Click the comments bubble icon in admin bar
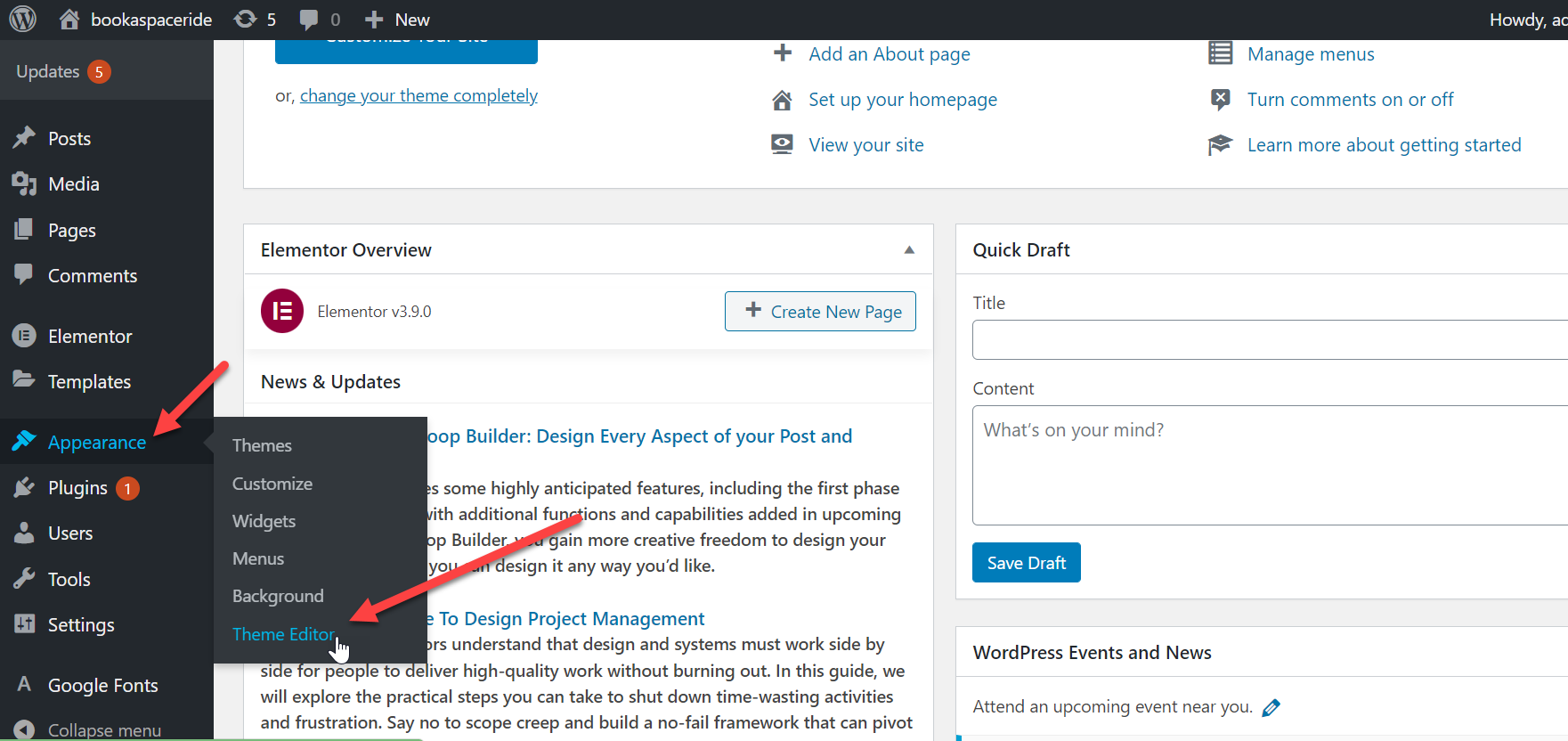 point(309,20)
